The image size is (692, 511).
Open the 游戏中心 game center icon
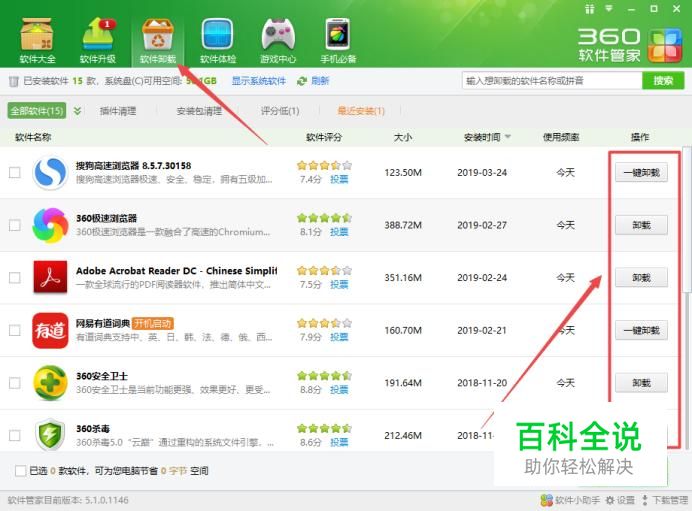[278, 41]
